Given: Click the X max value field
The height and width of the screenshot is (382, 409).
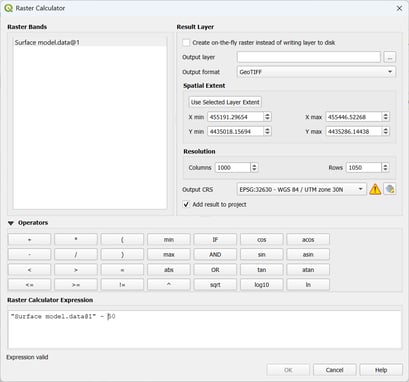Looking at the screenshot, I should (x=353, y=117).
